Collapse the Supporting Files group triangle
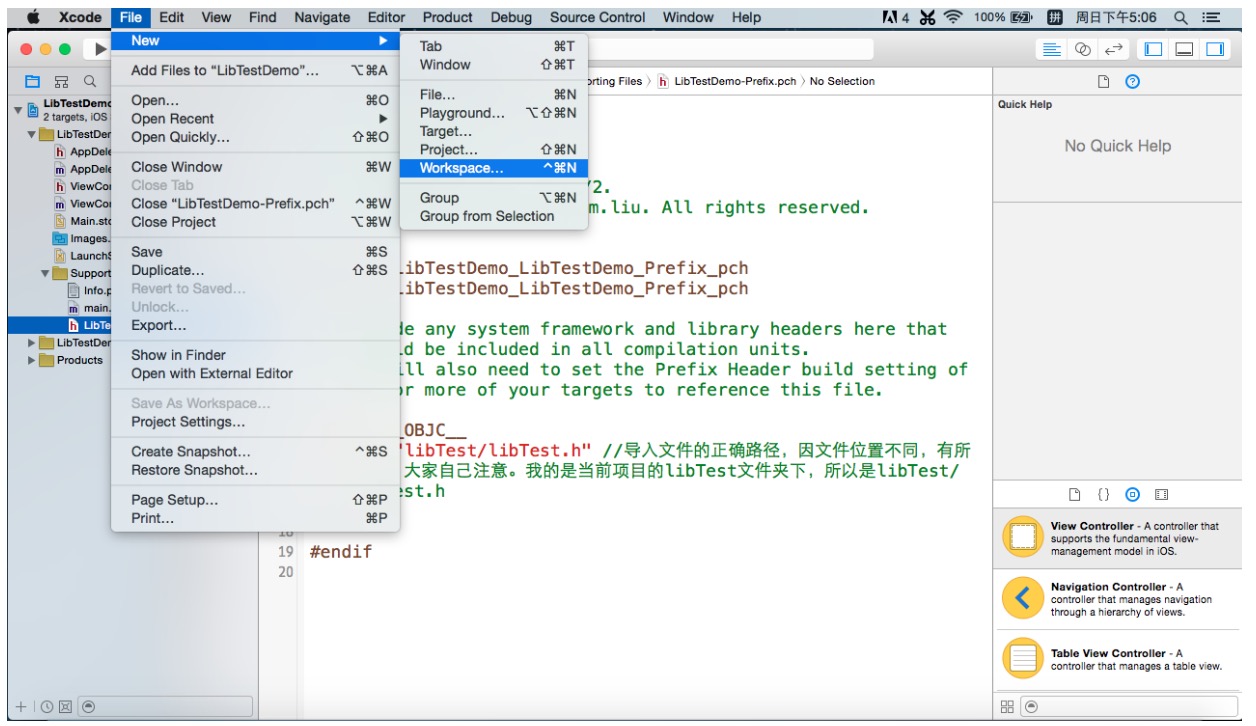This screenshot has width=1256, height=726. [45, 273]
